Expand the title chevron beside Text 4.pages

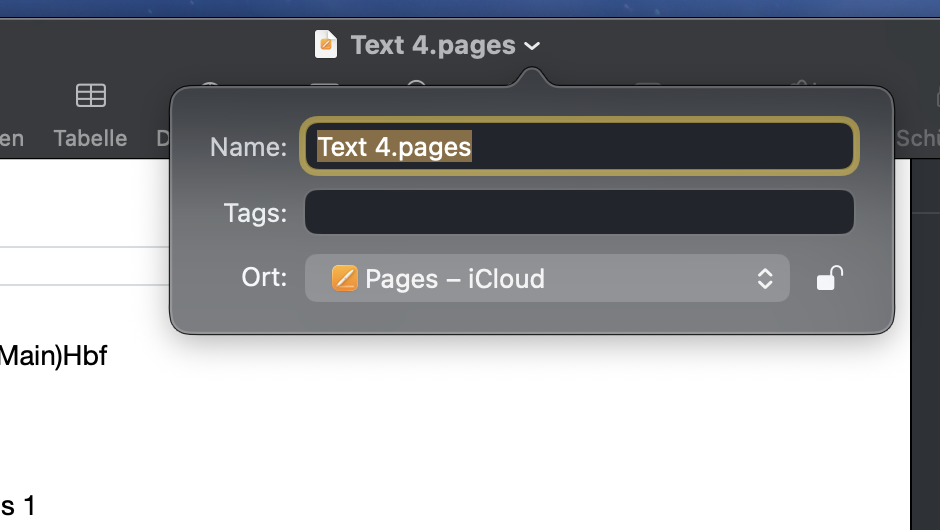coord(532,46)
